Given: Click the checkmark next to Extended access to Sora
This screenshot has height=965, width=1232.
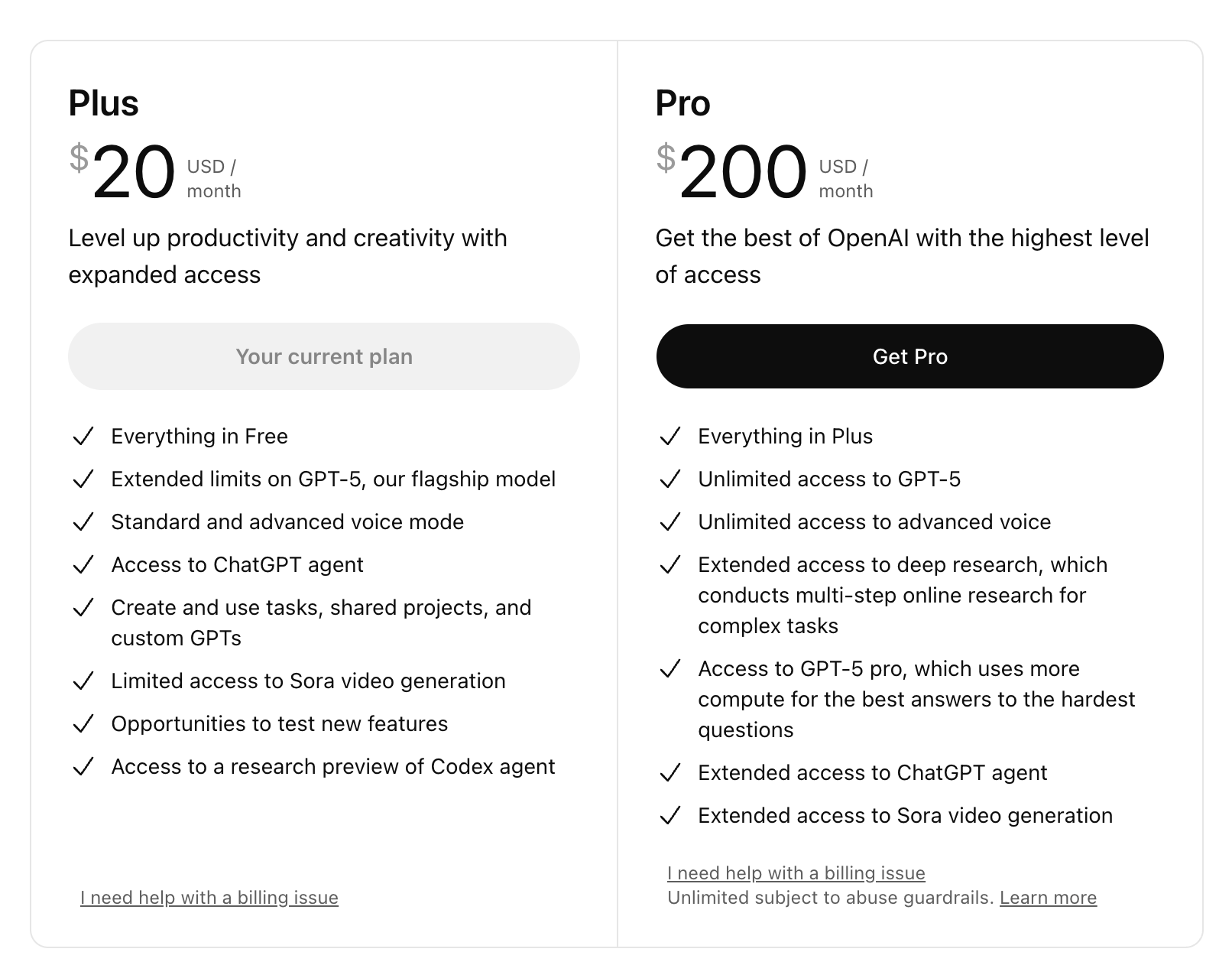Looking at the screenshot, I should tap(669, 816).
